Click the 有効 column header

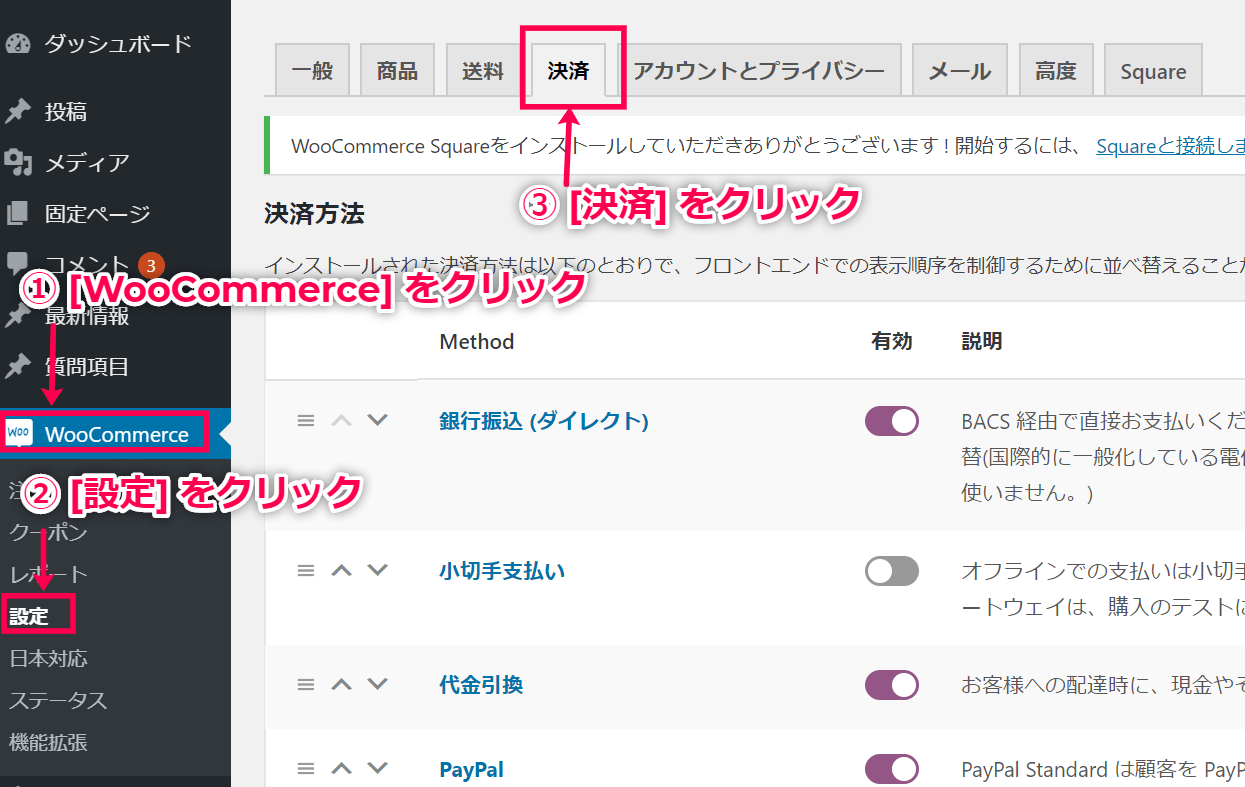892,341
